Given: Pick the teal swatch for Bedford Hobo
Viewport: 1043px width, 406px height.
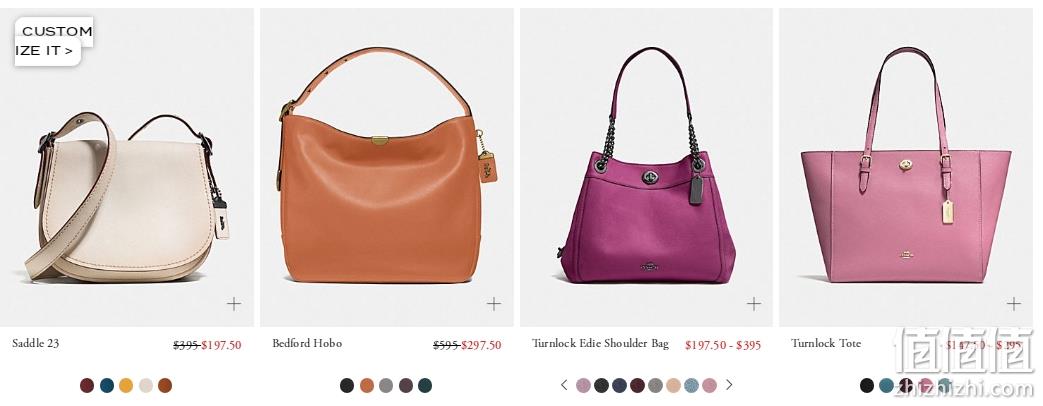Looking at the screenshot, I should point(424,385).
